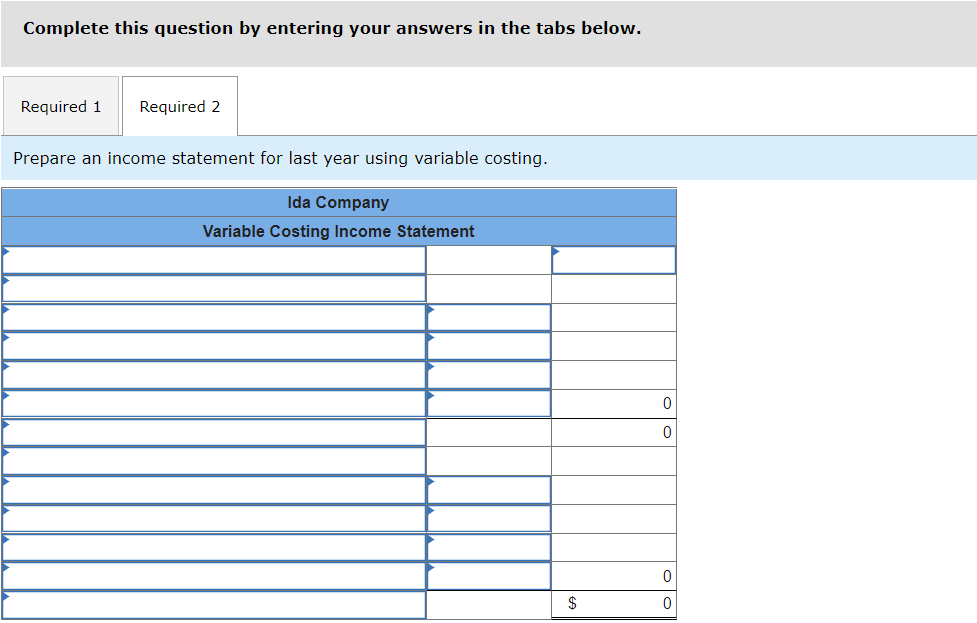Select the Required 2 tab
The height and width of the screenshot is (623, 977).
point(179,106)
